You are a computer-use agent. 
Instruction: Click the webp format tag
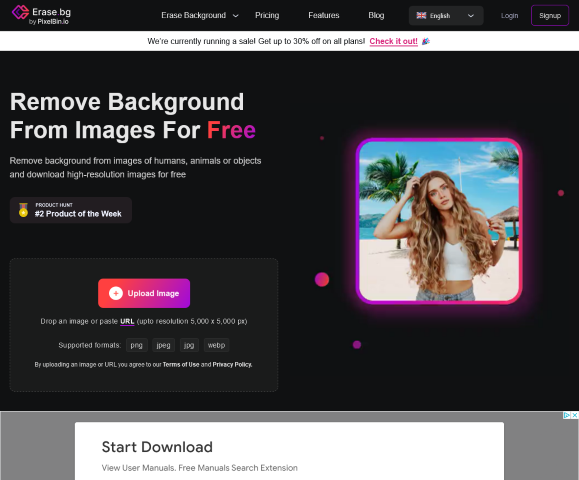coord(216,345)
